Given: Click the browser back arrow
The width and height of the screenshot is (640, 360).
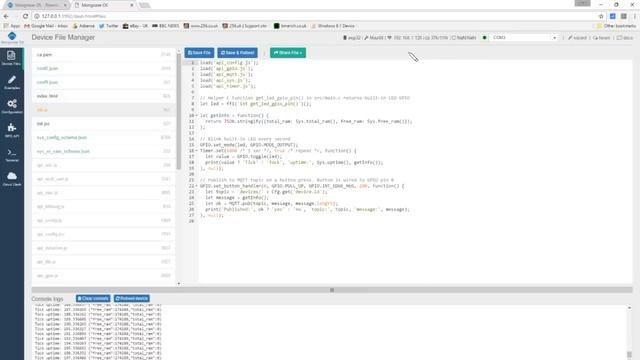Looking at the screenshot, I should 6,16.
